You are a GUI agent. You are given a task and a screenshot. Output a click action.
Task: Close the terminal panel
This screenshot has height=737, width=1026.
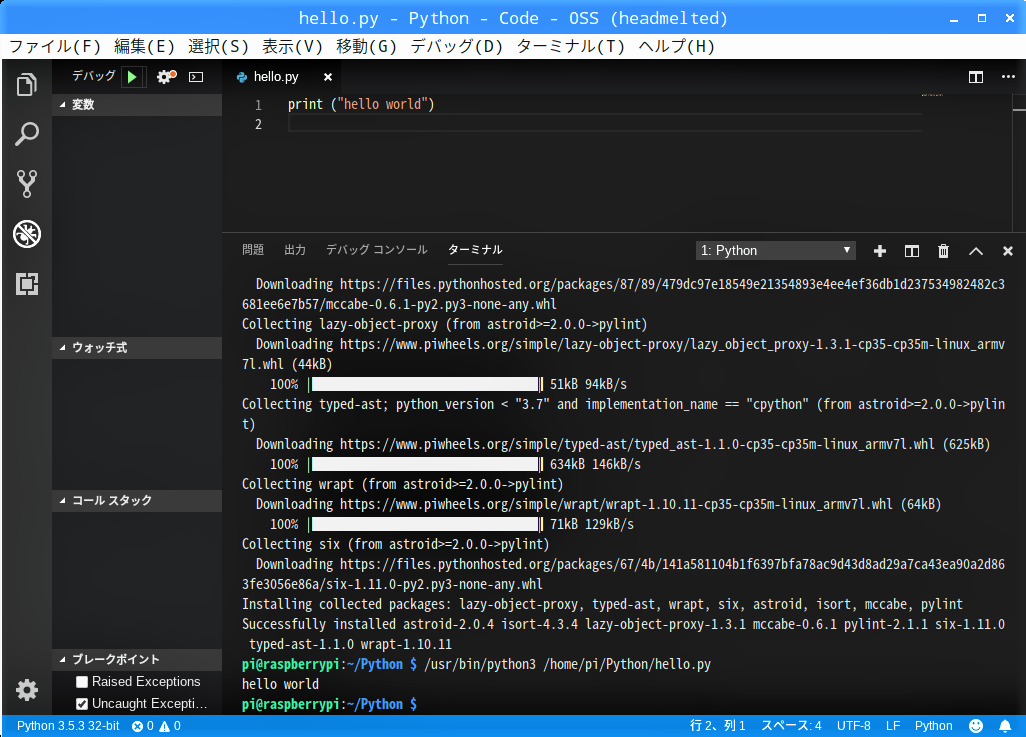[x=1008, y=251]
